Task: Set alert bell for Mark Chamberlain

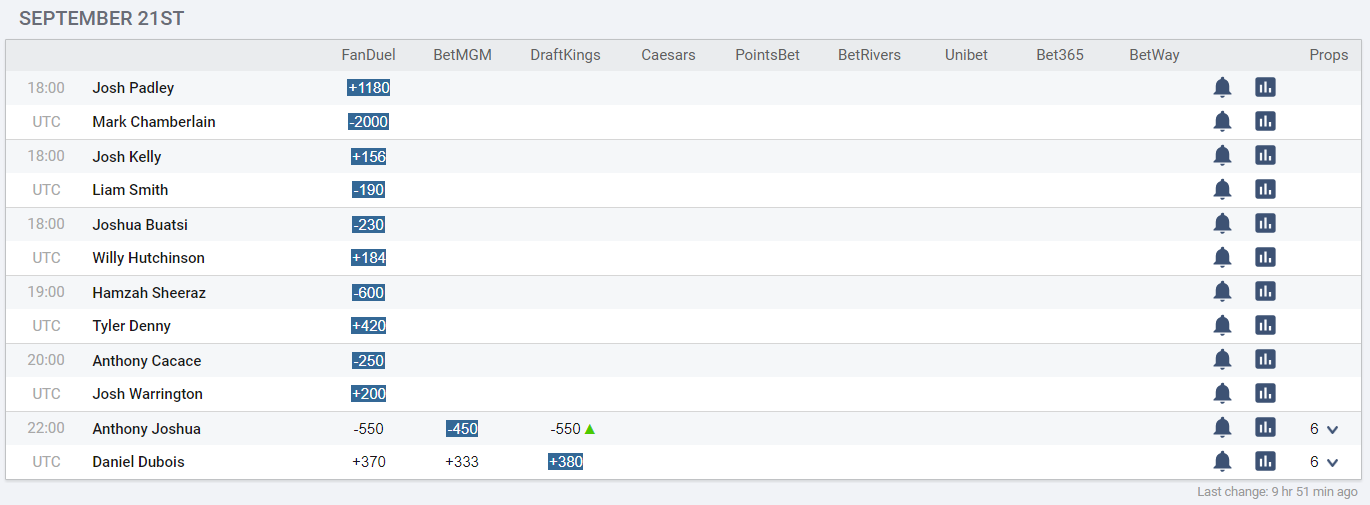Action: [1222, 122]
